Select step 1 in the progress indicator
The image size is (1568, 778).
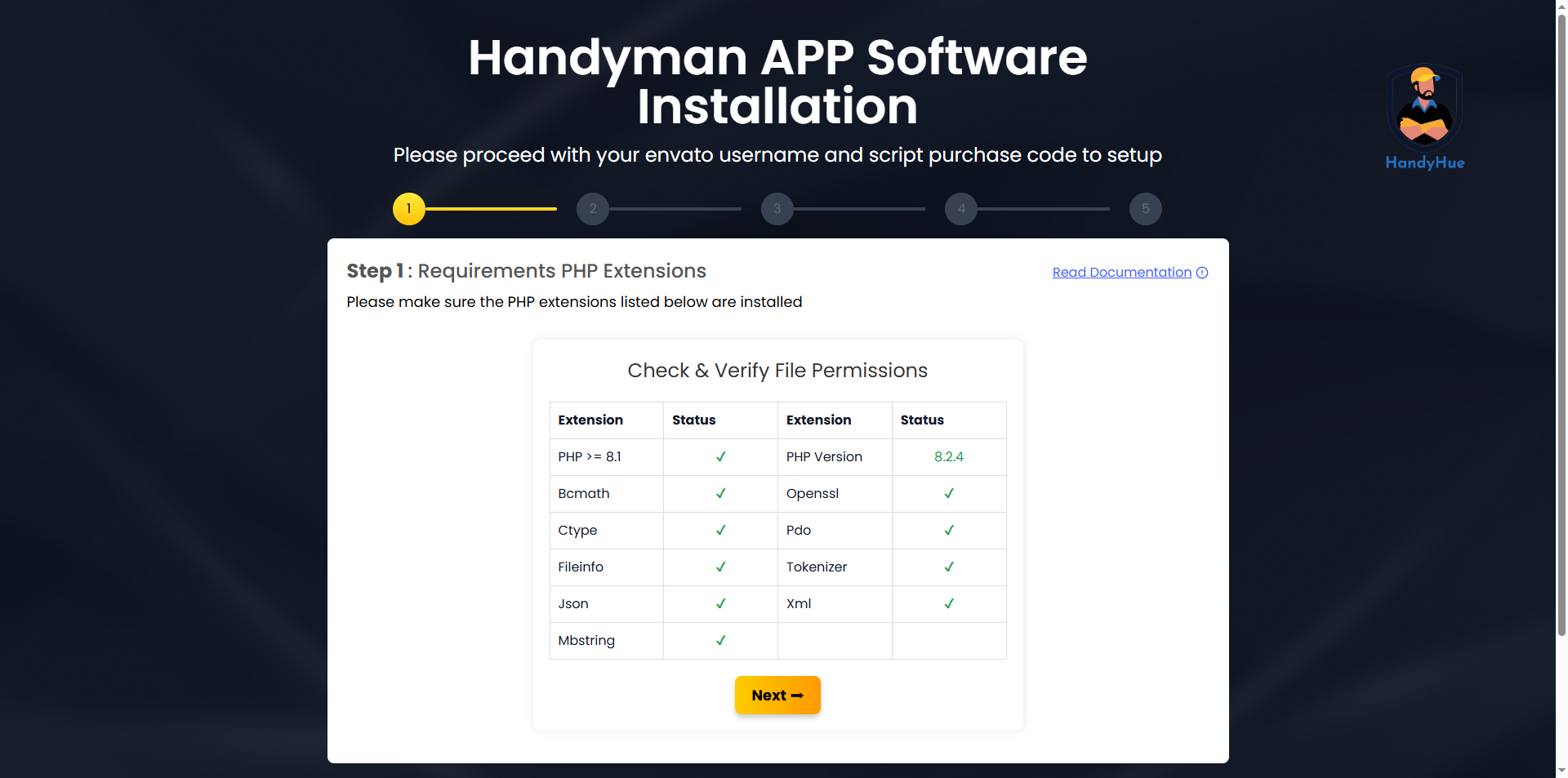pyautogui.click(x=409, y=209)
